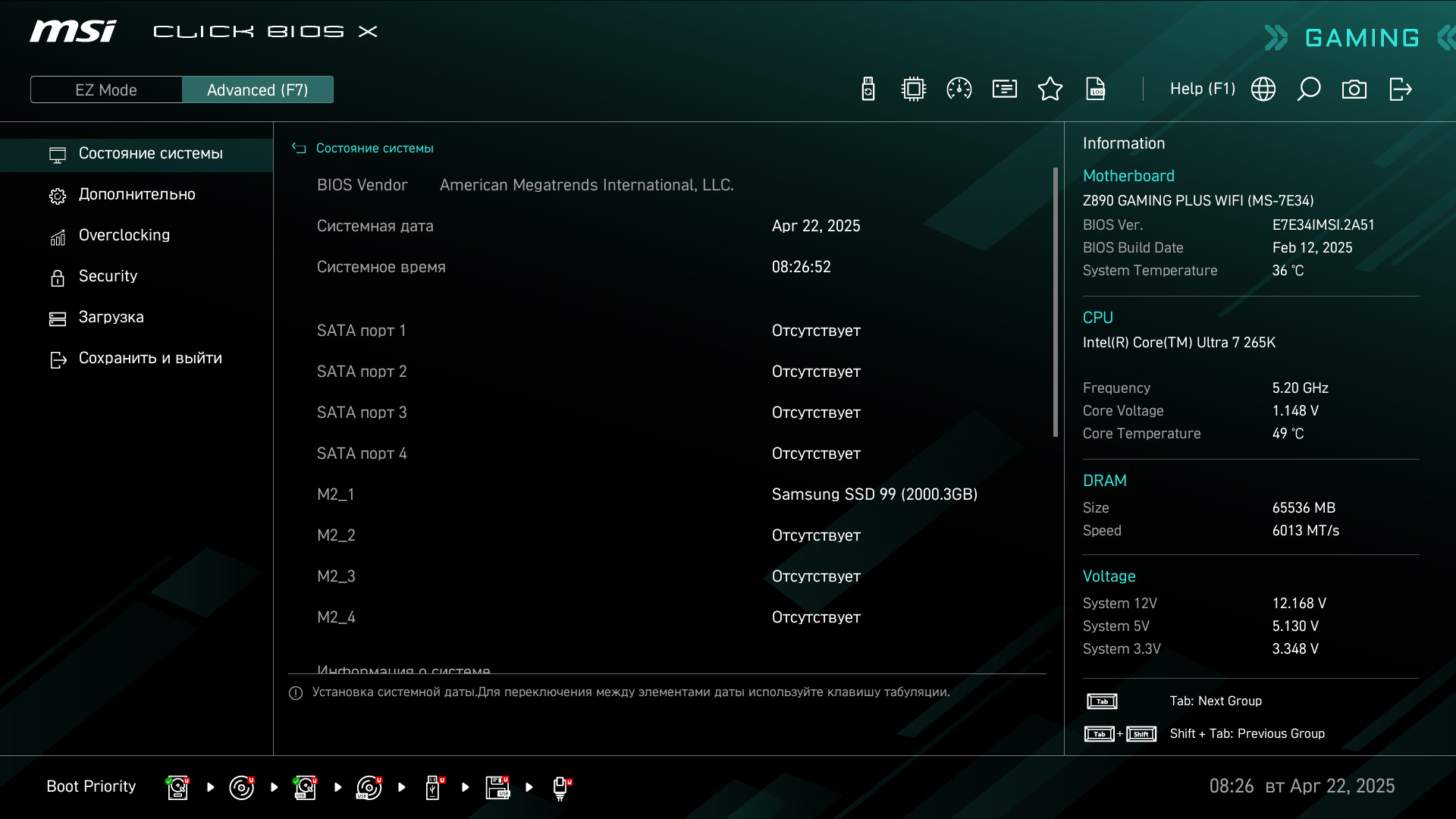This screenshot has width=1456, height=819.
Task: Switch to EZ Mode
Action: pyautogui.click(x=106, y=89)
